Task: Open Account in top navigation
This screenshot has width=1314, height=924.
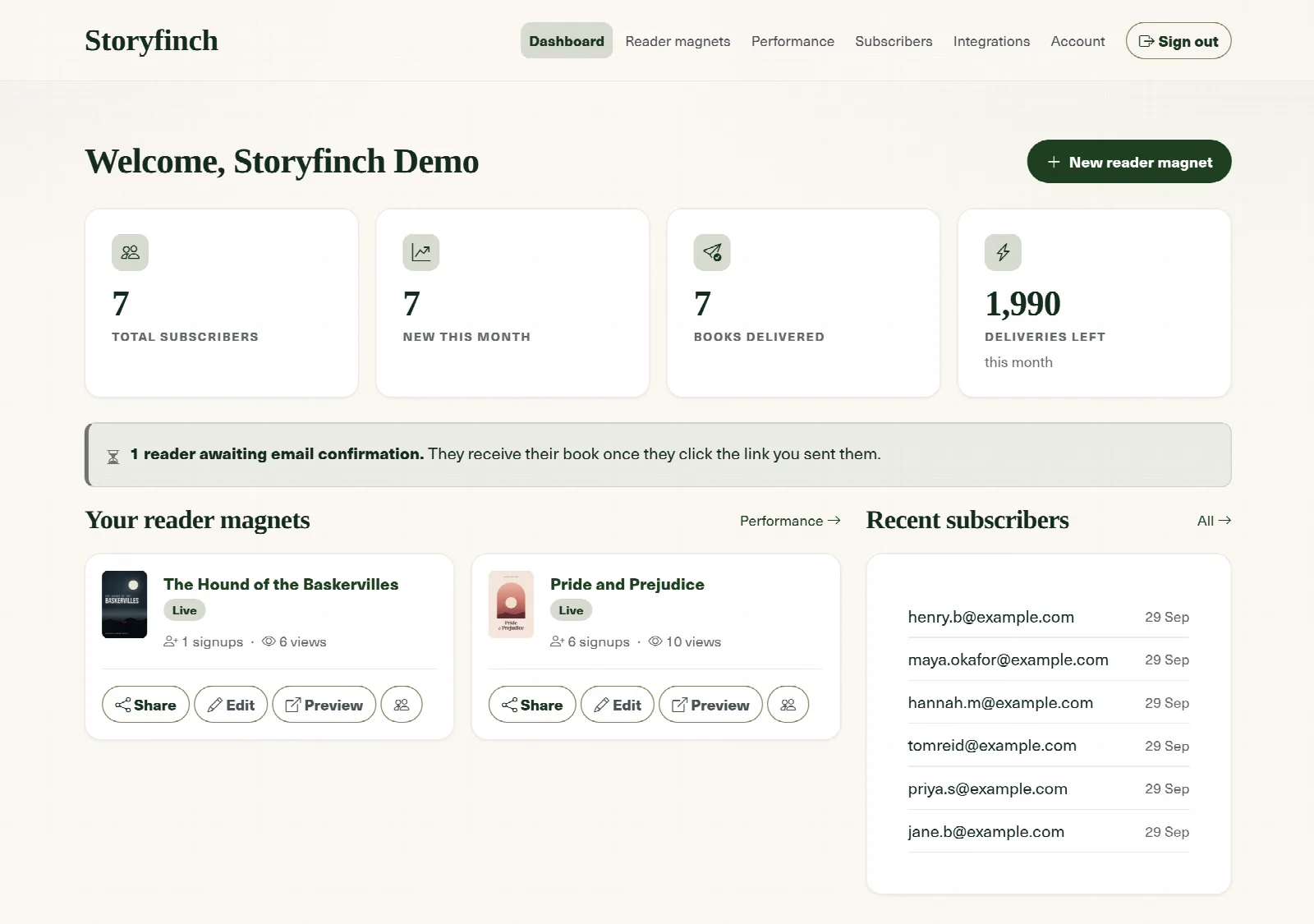Action: click(x=1077, y=41)
